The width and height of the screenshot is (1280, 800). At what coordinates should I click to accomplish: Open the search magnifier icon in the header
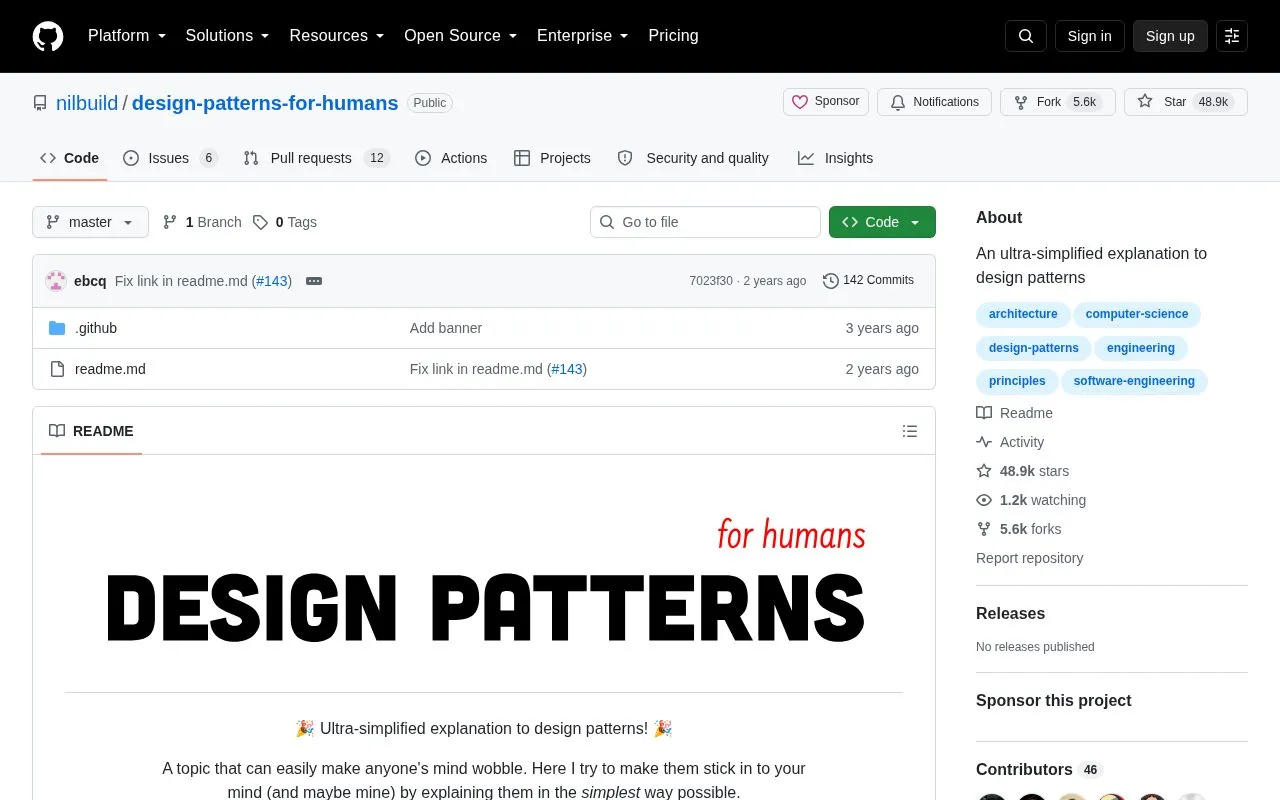click(1026, 36)
